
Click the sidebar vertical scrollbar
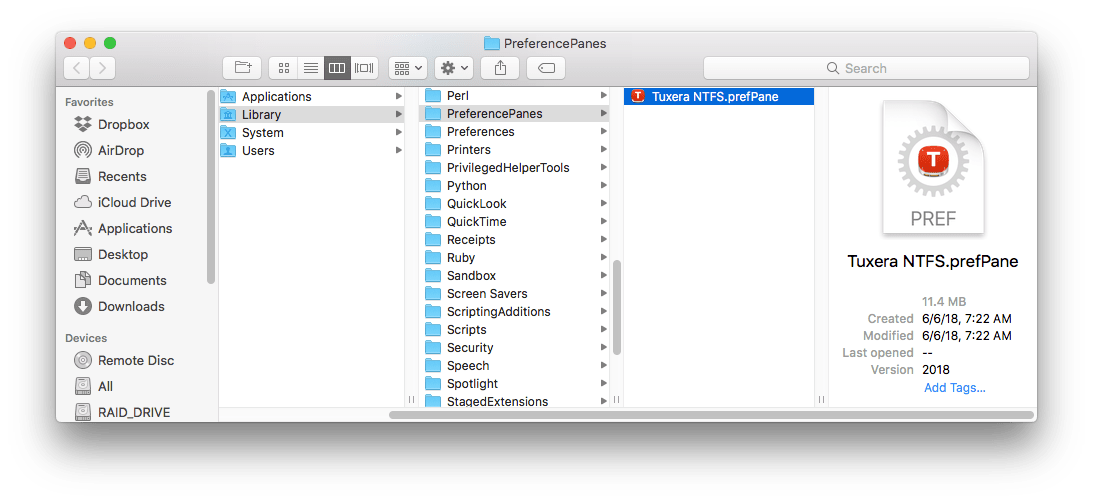click(x=211, y=187)
